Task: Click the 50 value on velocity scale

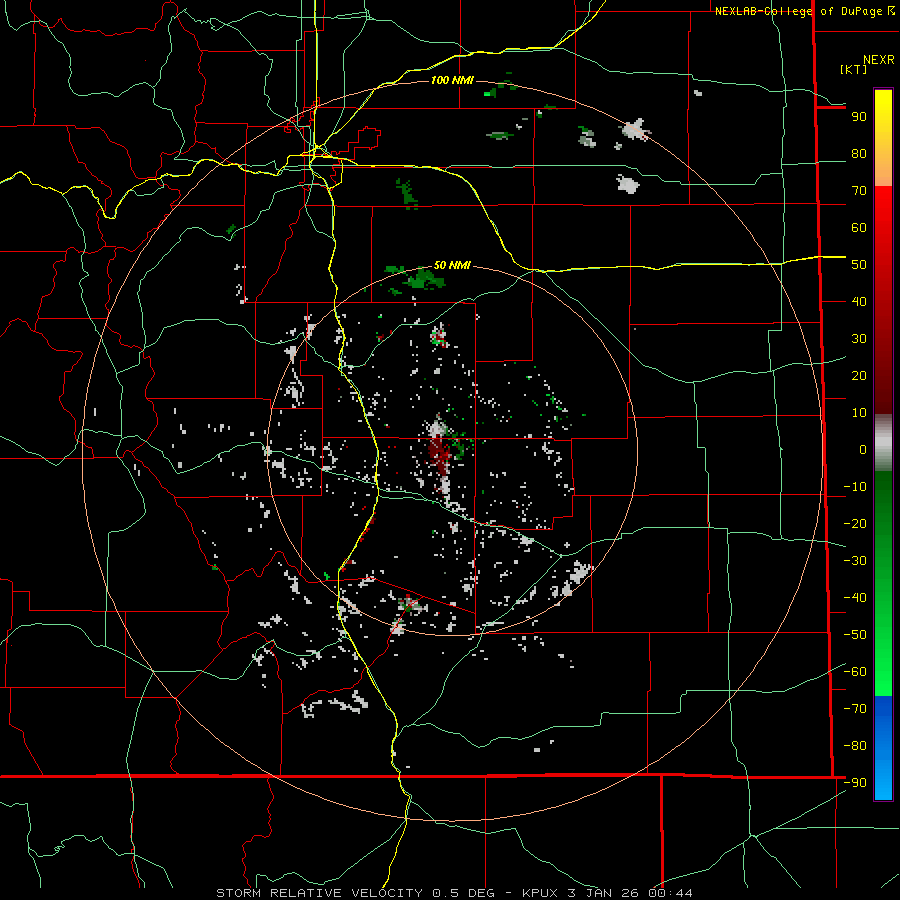Action: point(859,265)
